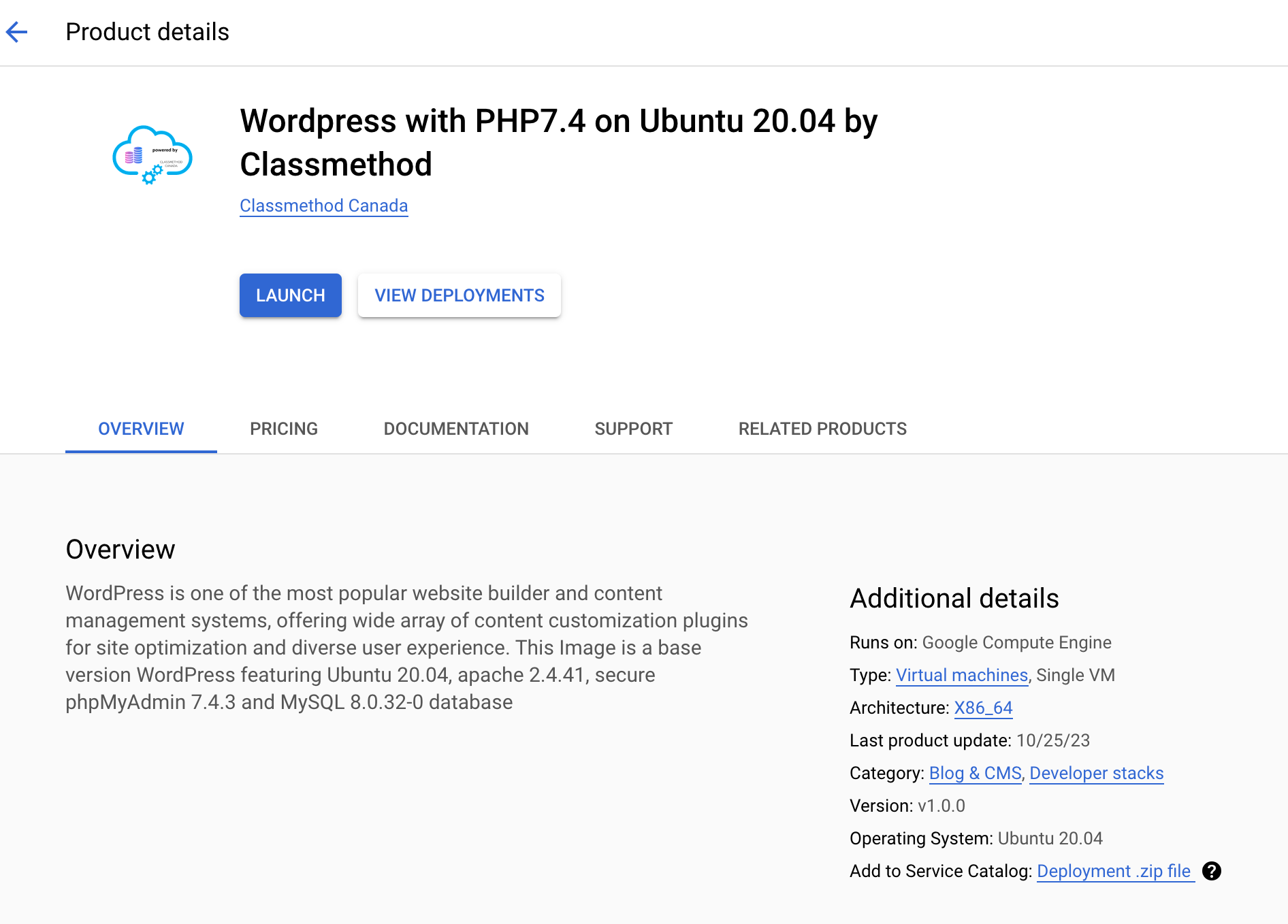Click the back arrow icon
Viewport: 1288px width, 924px height.
point(16,32)
